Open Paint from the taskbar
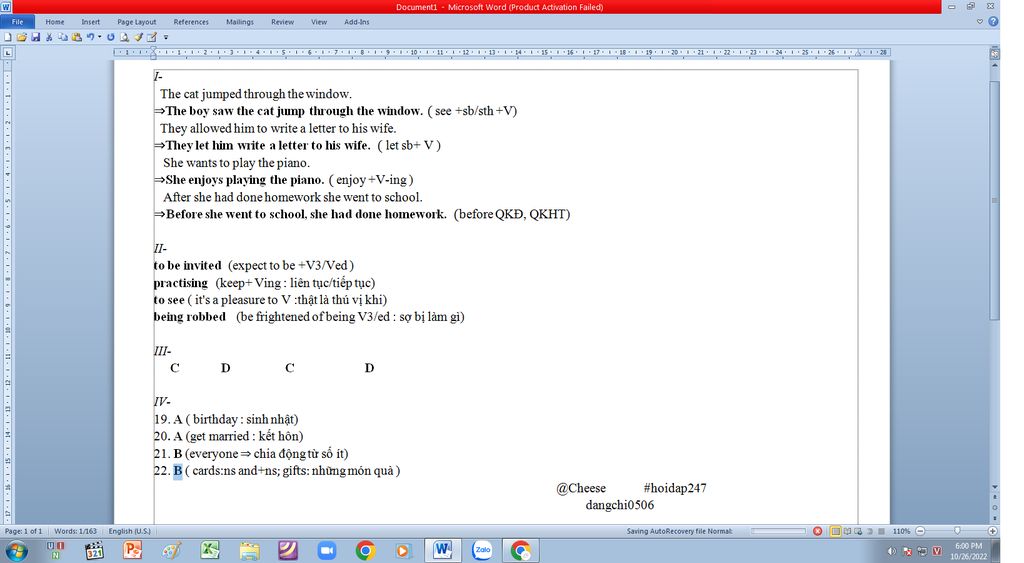The height and width of the screenshot is (563, 1024). click(x=172, y=551)
